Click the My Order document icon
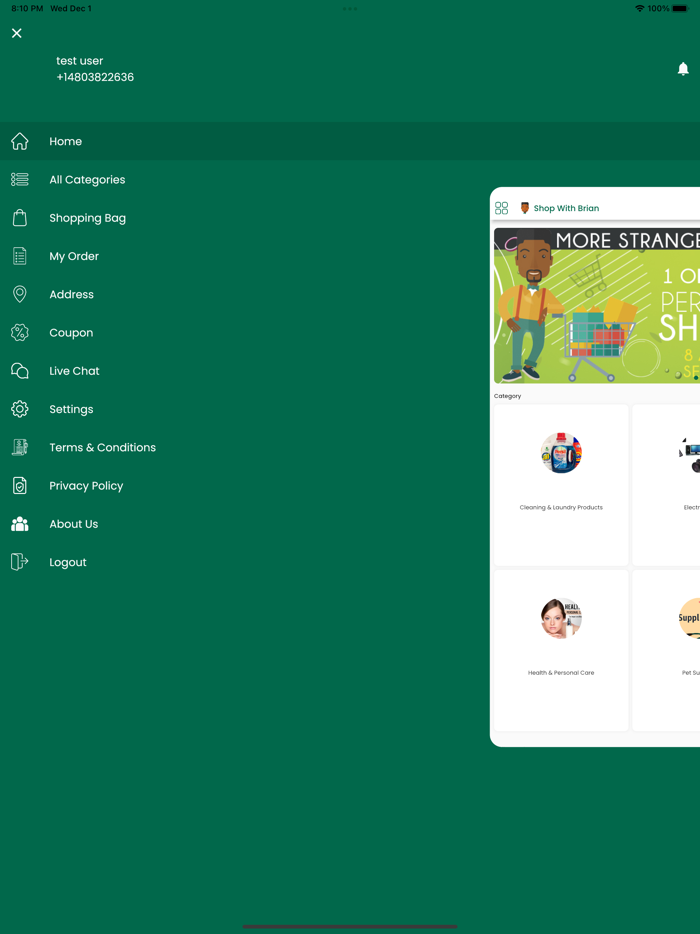Image resolution: width=700 pixels, height=934 pixels. 20,256
